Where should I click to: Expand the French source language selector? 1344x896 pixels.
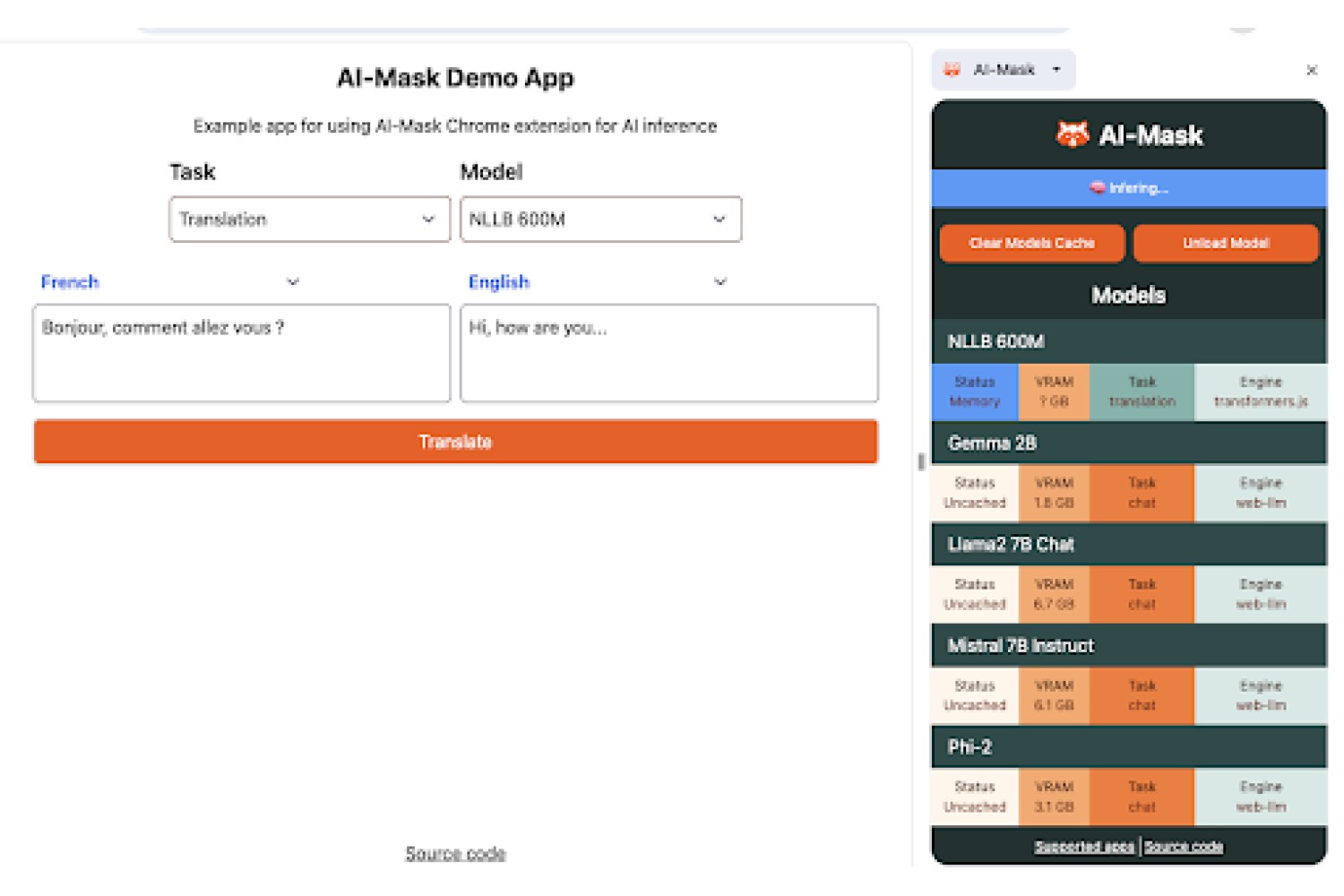click(x=170, y=282)
